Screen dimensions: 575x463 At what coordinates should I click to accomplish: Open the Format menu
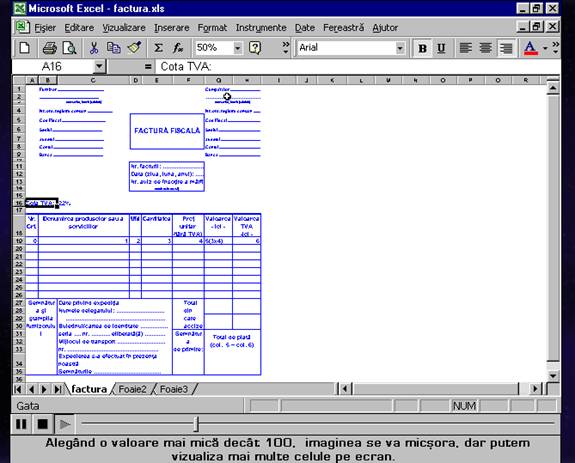pyautogui.click(x=212, y=28)
